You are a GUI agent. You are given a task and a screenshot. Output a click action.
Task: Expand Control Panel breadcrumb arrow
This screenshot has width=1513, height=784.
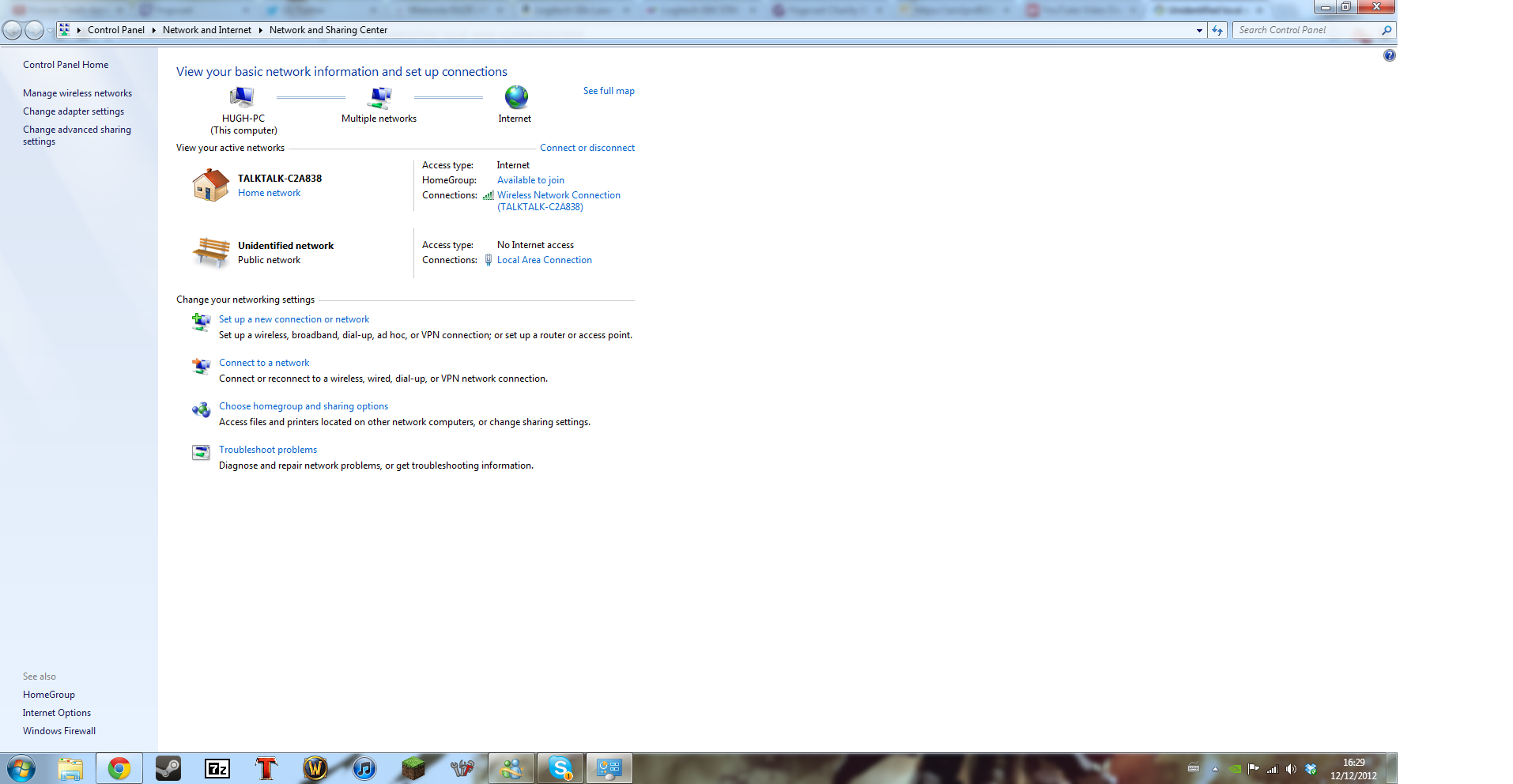pyautogui.click(x=153, y=30)
